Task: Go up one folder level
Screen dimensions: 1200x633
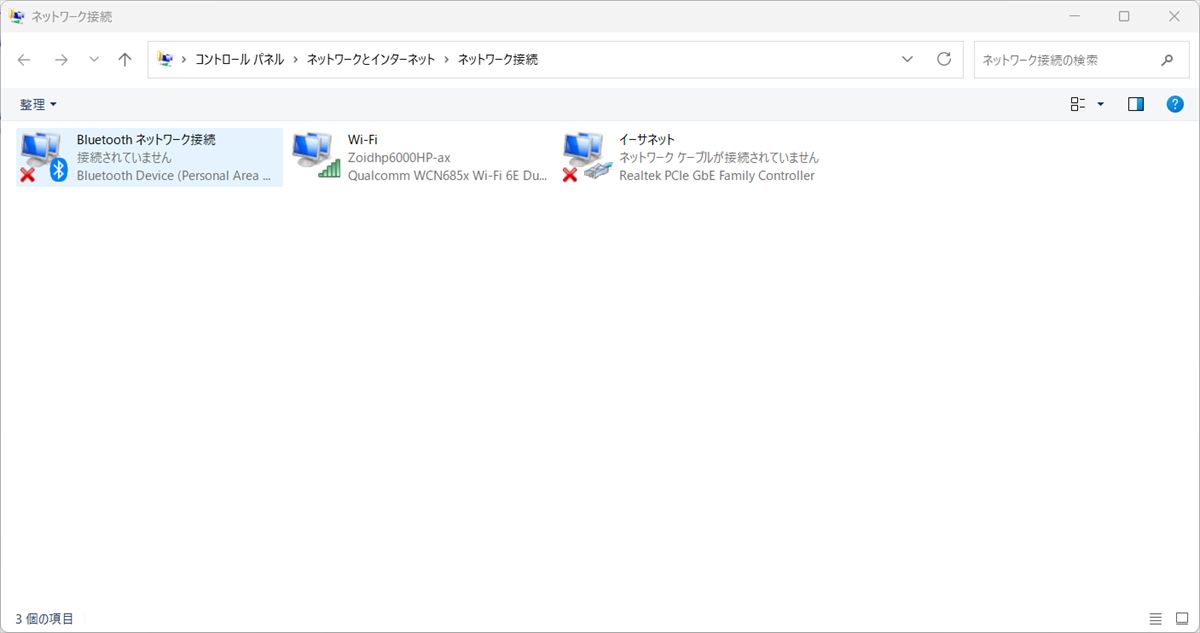Action: tap(125, 60)
